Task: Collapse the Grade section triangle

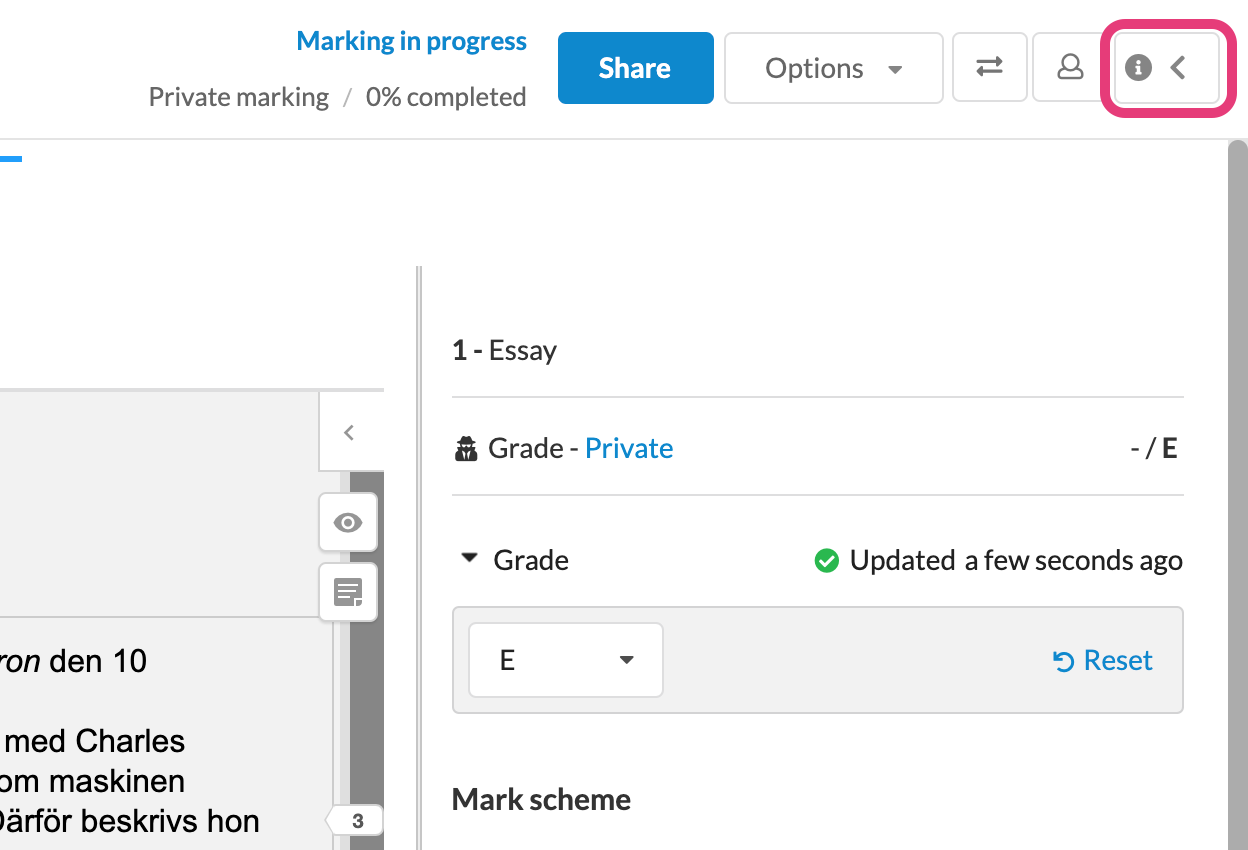Action: [x=469, y=559]
